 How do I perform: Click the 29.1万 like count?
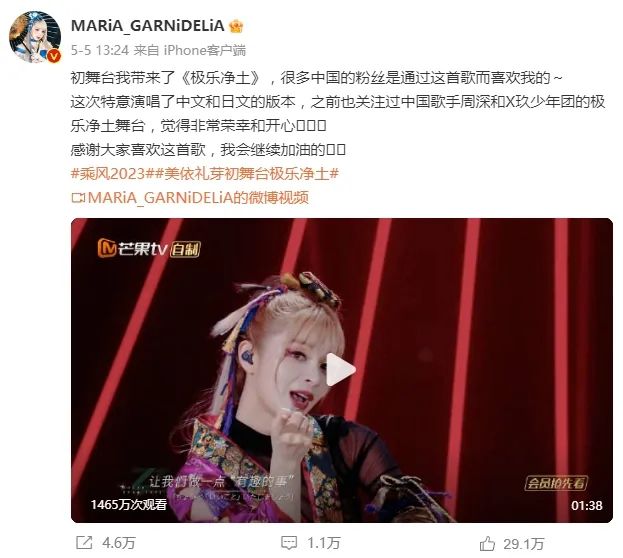point(523,544)
